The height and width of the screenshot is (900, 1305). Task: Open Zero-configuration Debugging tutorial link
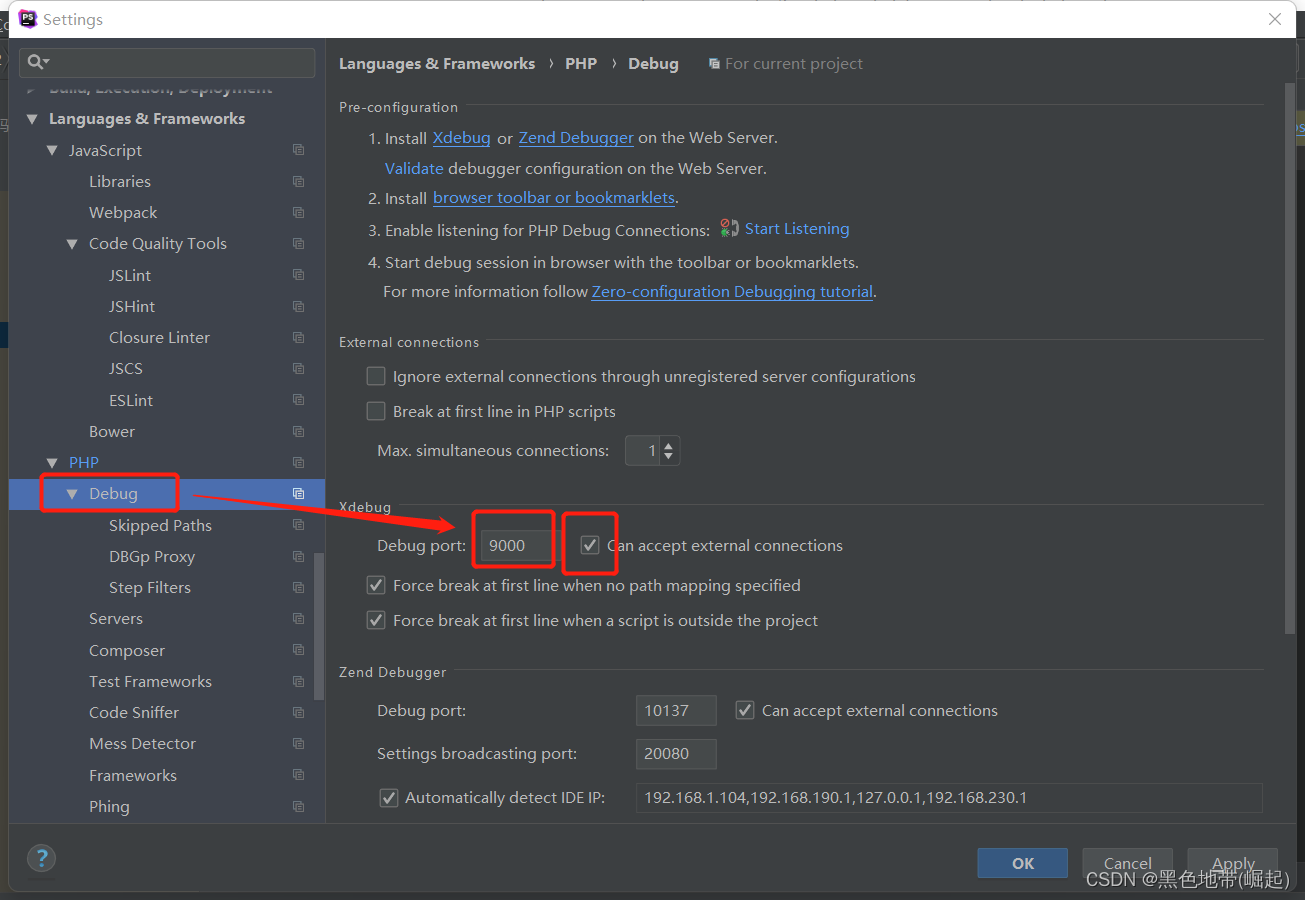coord(733,292)
